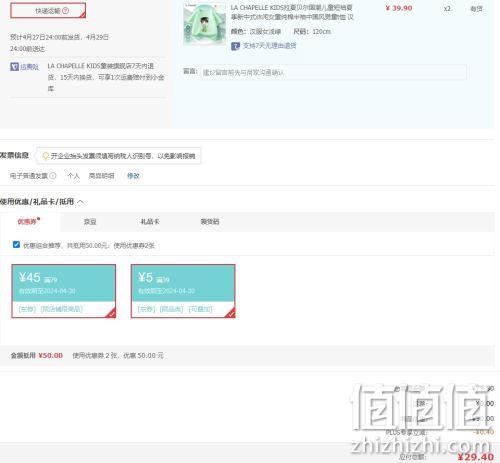Toggle the recommended coupon combination checkbox
The width and height of the screenshot is (500, 463).
(16, 245)
